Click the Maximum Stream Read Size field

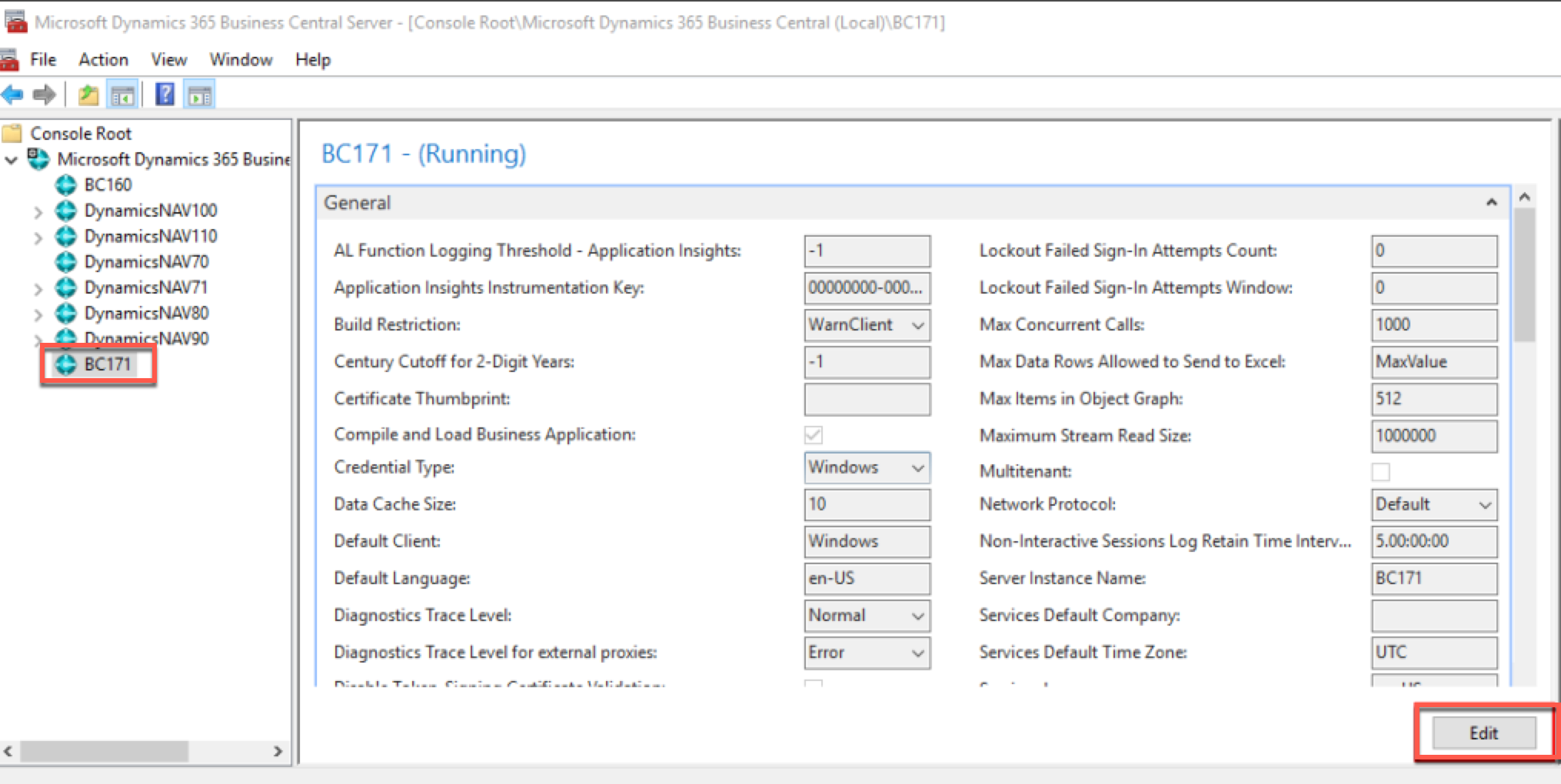[x=1434, y=436]
